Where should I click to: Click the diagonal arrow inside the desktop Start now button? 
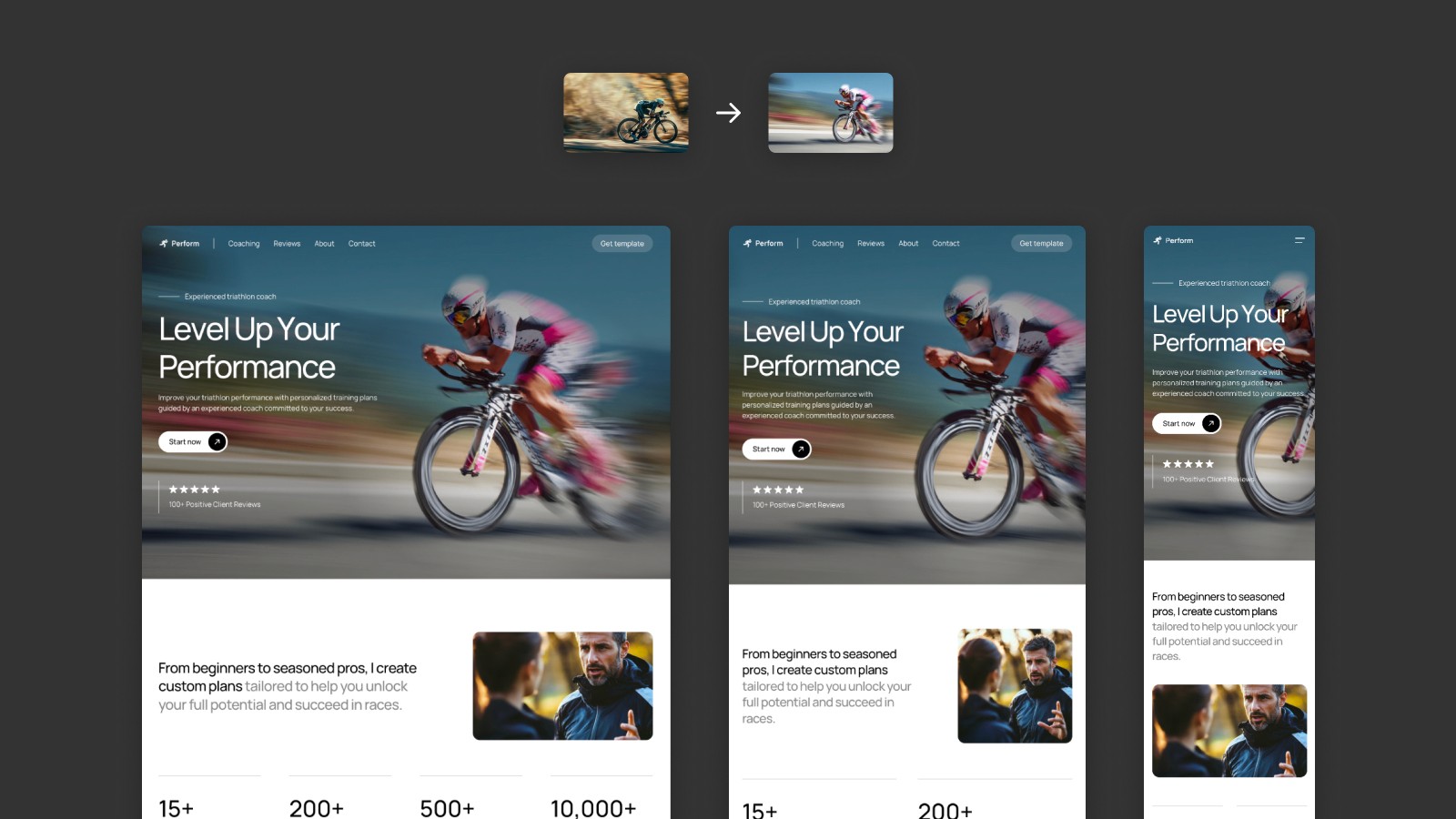(217, 441)
